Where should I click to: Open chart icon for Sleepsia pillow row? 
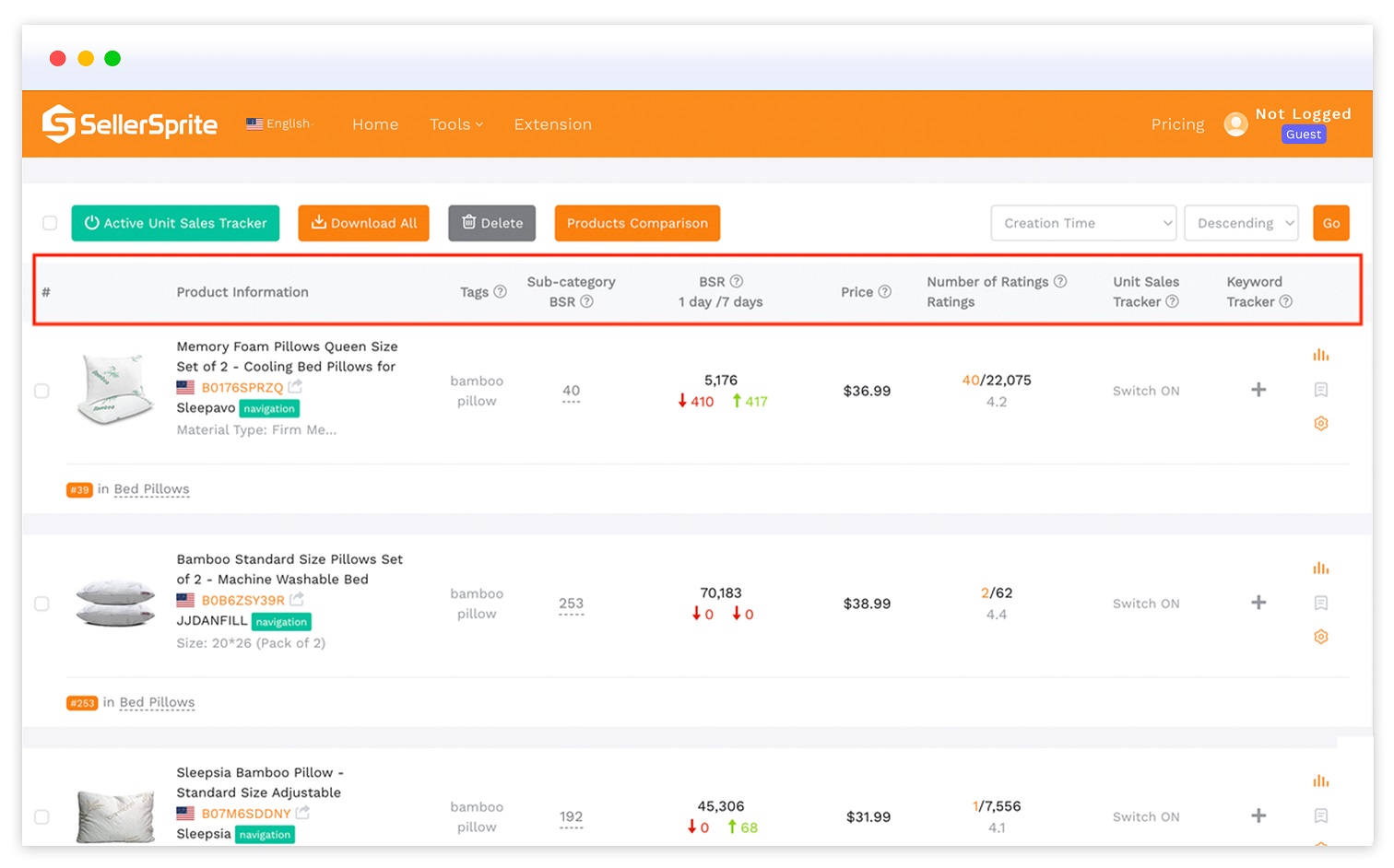(1320, 780)
